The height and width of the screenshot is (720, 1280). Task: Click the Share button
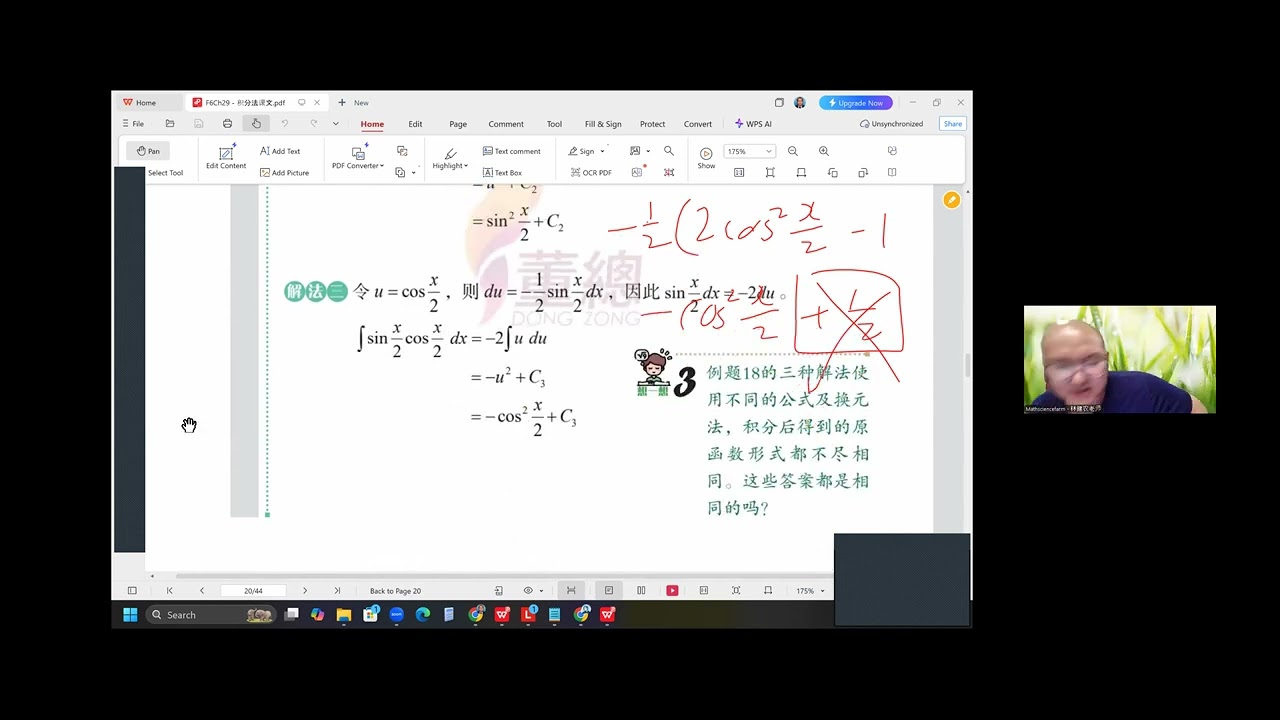pos(953,124)
